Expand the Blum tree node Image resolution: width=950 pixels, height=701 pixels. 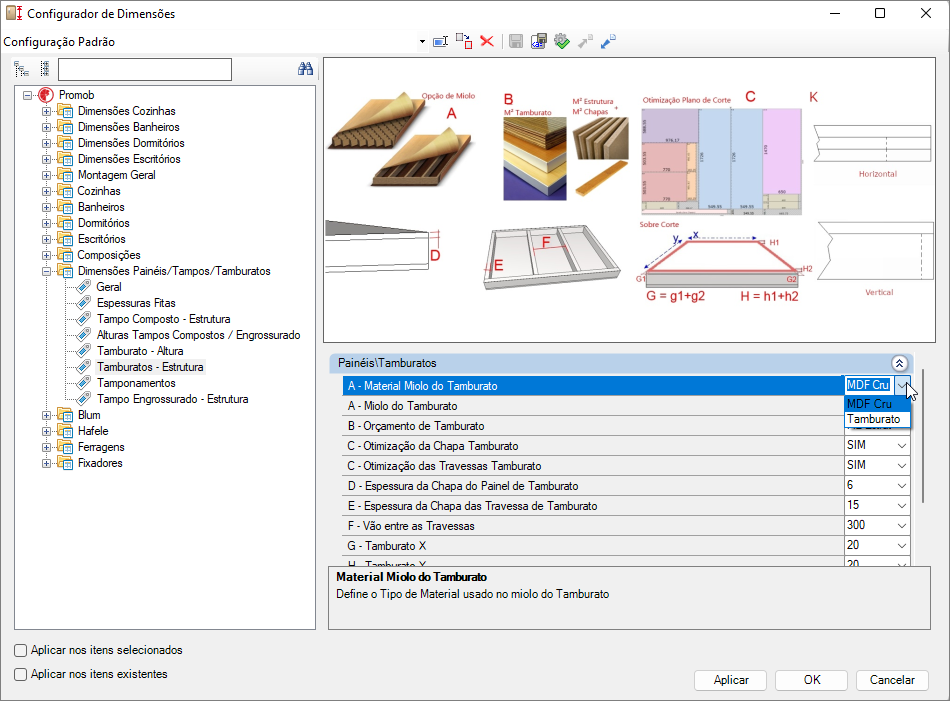click(47, 415)
